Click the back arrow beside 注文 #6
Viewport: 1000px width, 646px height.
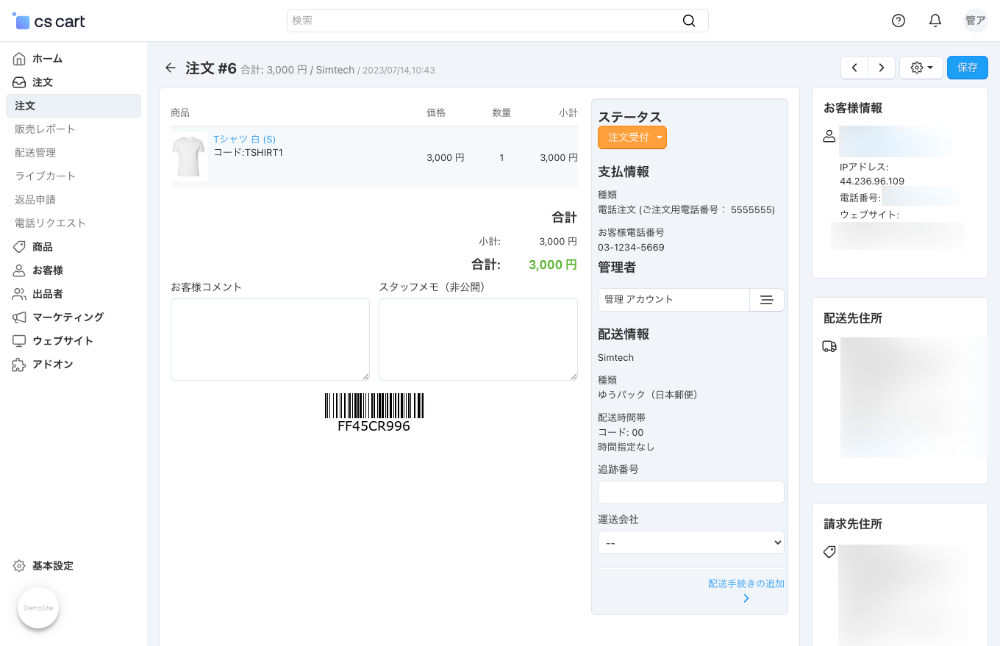(170, 68)
